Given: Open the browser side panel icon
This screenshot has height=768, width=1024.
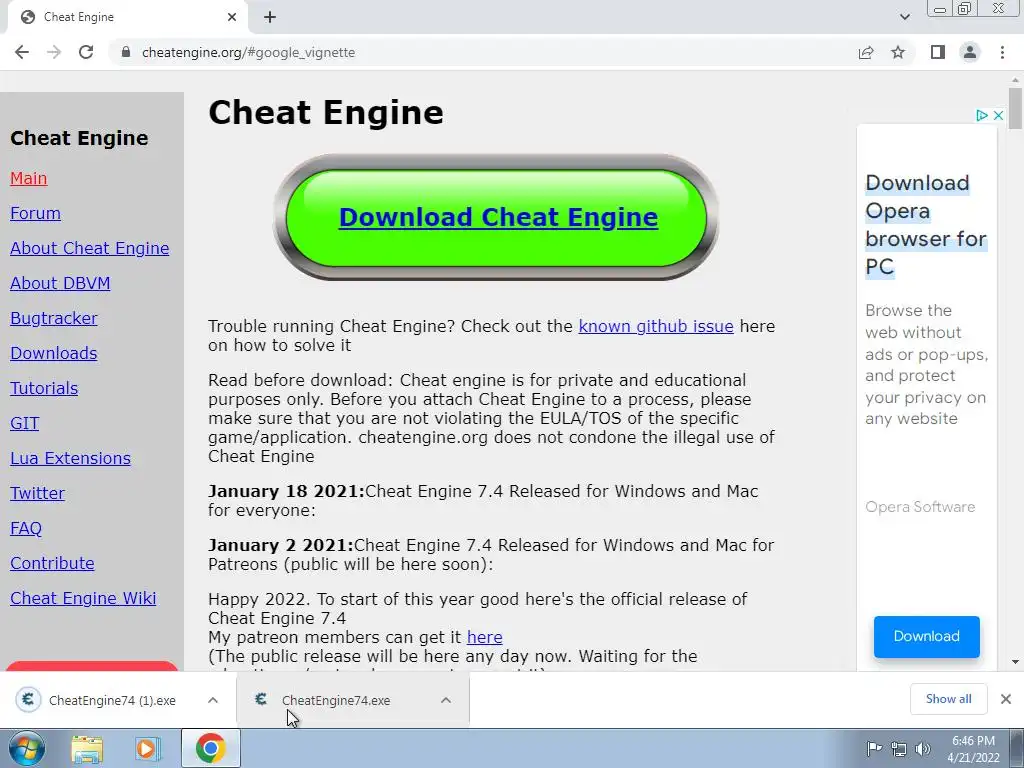Looking at the screenshot, I should click(x=938, y=52).
